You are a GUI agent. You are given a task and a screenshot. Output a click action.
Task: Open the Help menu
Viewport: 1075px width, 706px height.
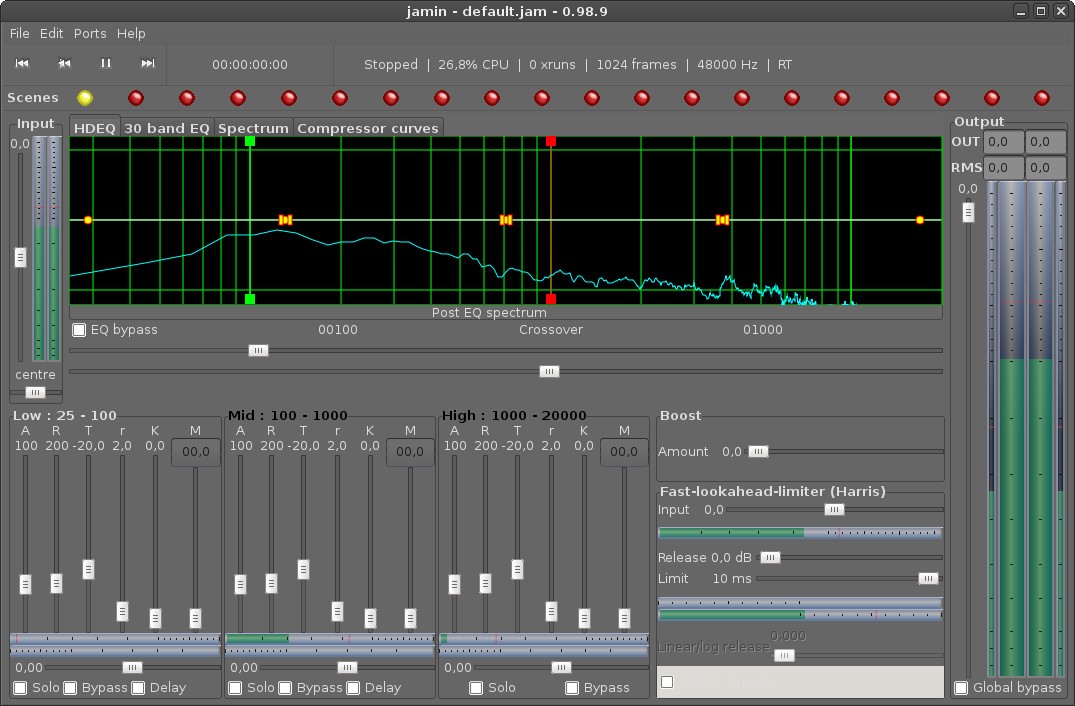point(131,34)
